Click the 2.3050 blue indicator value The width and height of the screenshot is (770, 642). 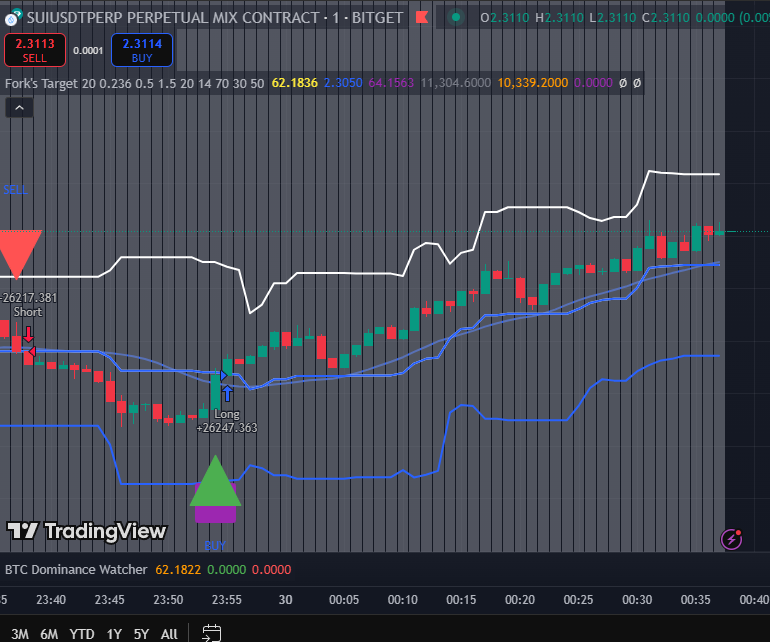(x=343, y=83)
